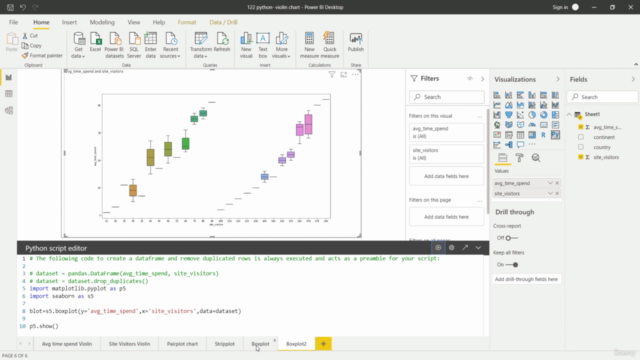640x360 pixels.
Task: Save the file from title bar
Action: [x=10, y=7]
